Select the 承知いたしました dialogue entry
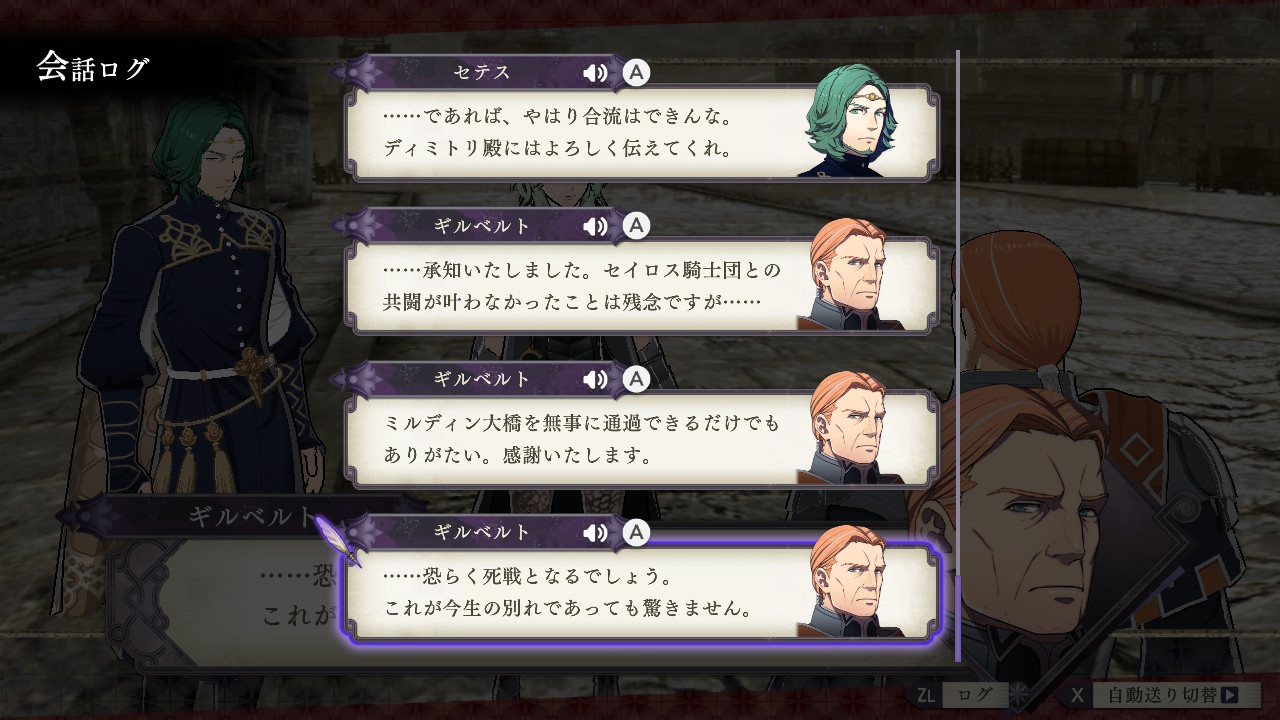Image resolution: width=1280 pixels, height=720 pixels. coord(642,285)
